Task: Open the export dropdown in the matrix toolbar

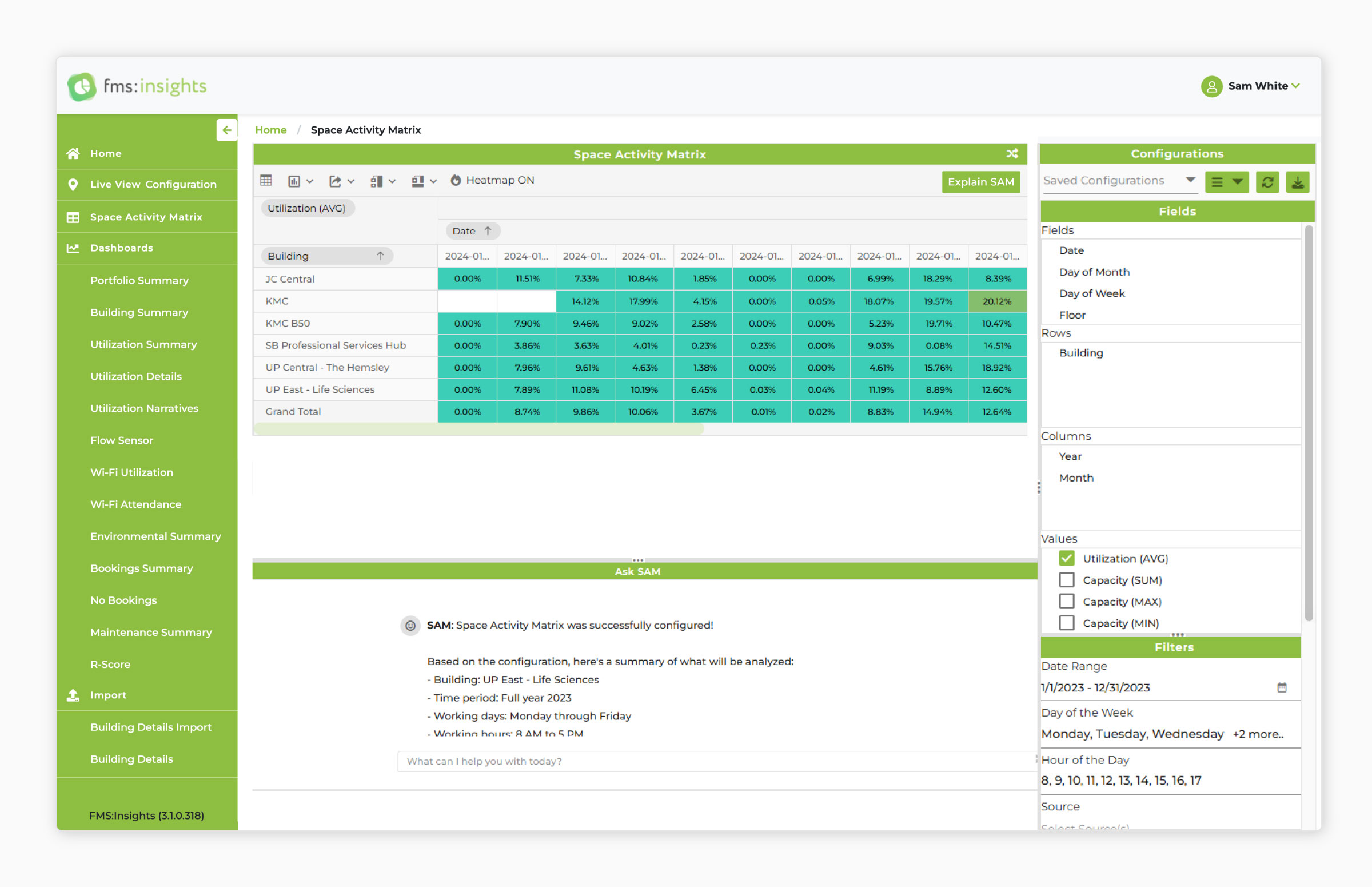Action: coord(341,181)
